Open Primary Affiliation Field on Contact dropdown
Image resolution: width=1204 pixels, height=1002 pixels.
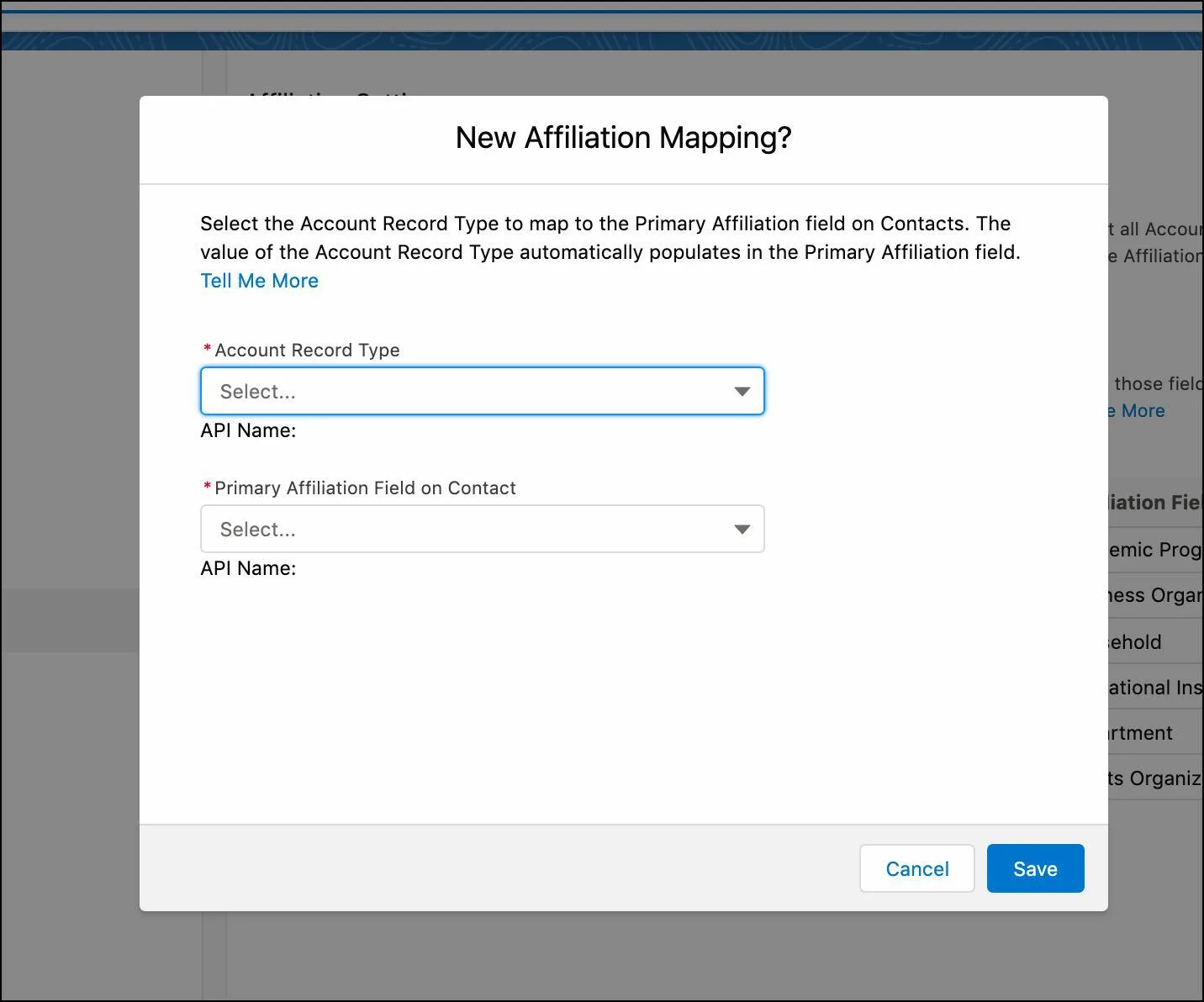click(482, 529)
